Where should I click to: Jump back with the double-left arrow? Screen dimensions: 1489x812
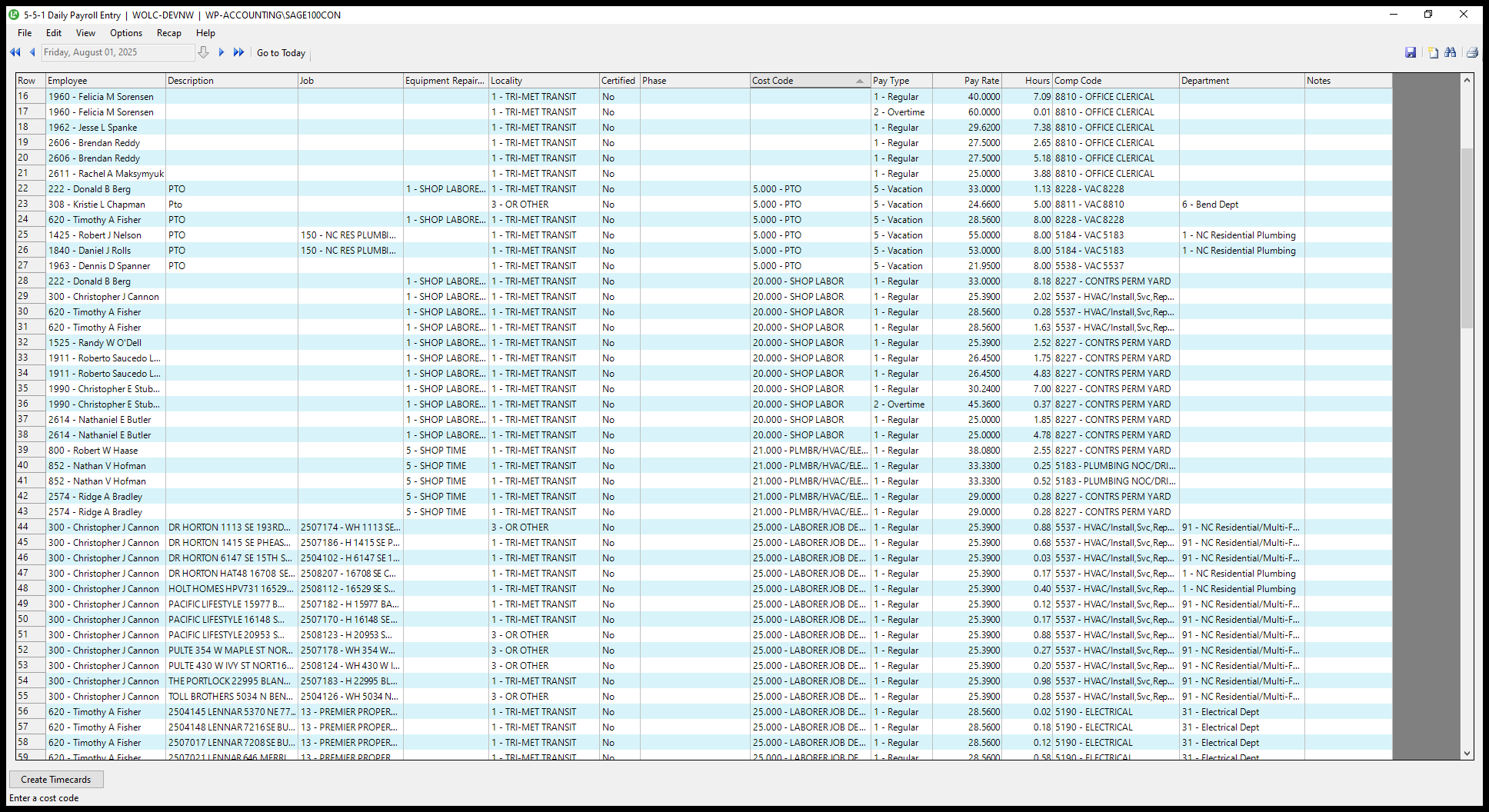tap(15, 52)
